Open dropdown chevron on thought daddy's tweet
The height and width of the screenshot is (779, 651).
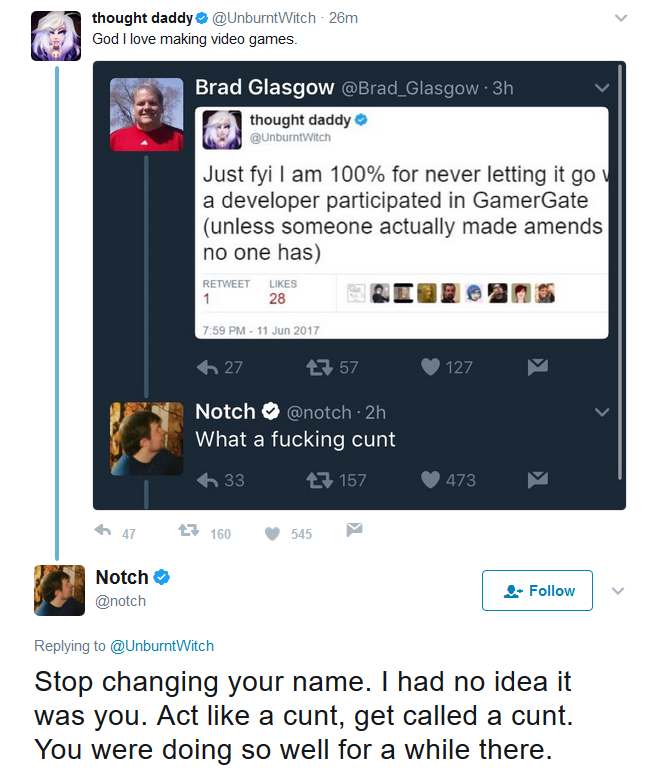621,18
